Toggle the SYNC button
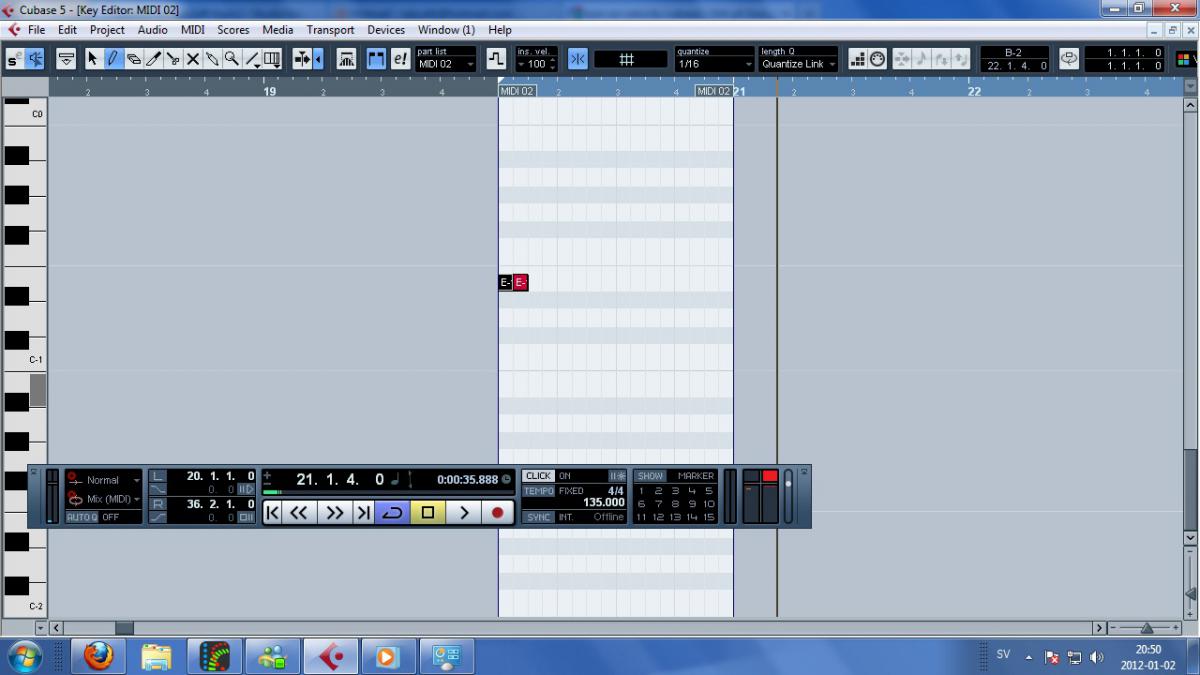This screenshot has width=1200, height=675. (539, 517)
